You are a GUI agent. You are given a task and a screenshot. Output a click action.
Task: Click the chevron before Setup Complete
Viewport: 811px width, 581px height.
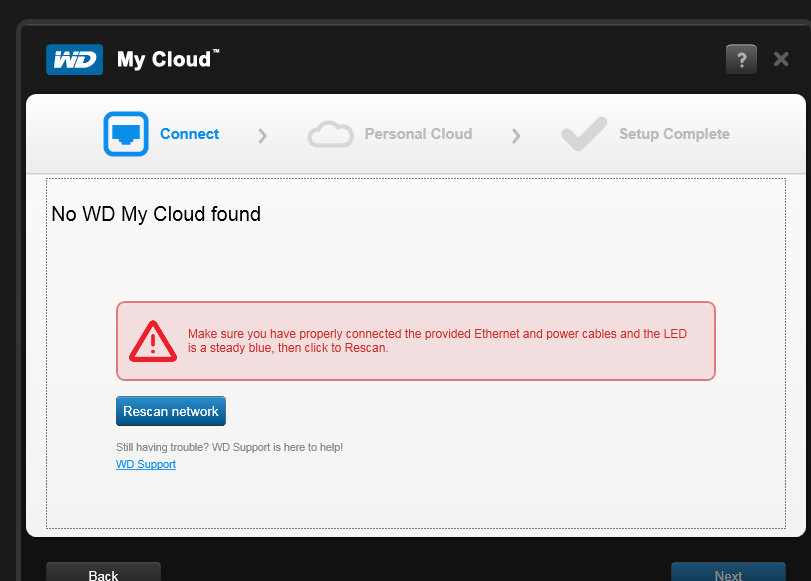516,135
